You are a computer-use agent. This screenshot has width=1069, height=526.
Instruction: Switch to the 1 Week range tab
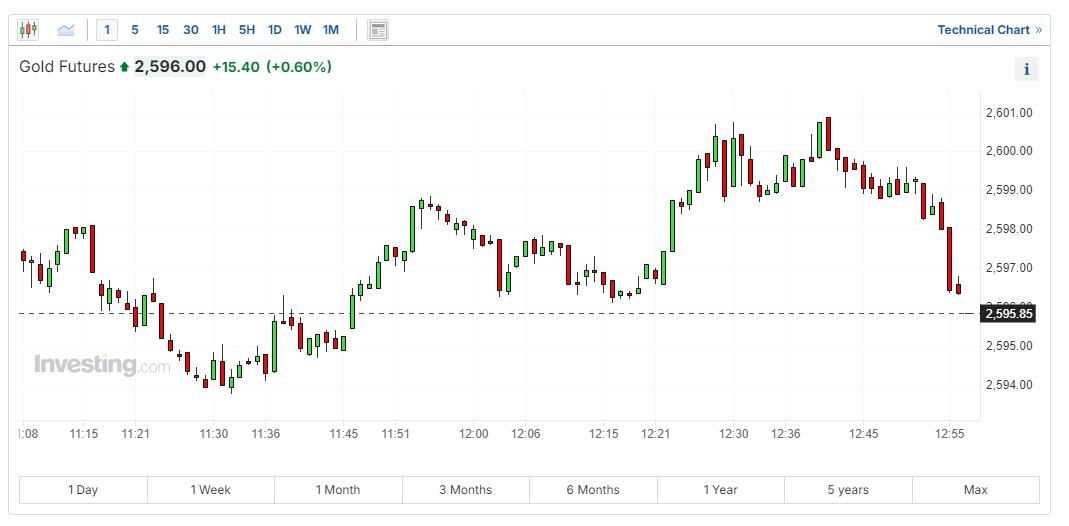(210, 490)
